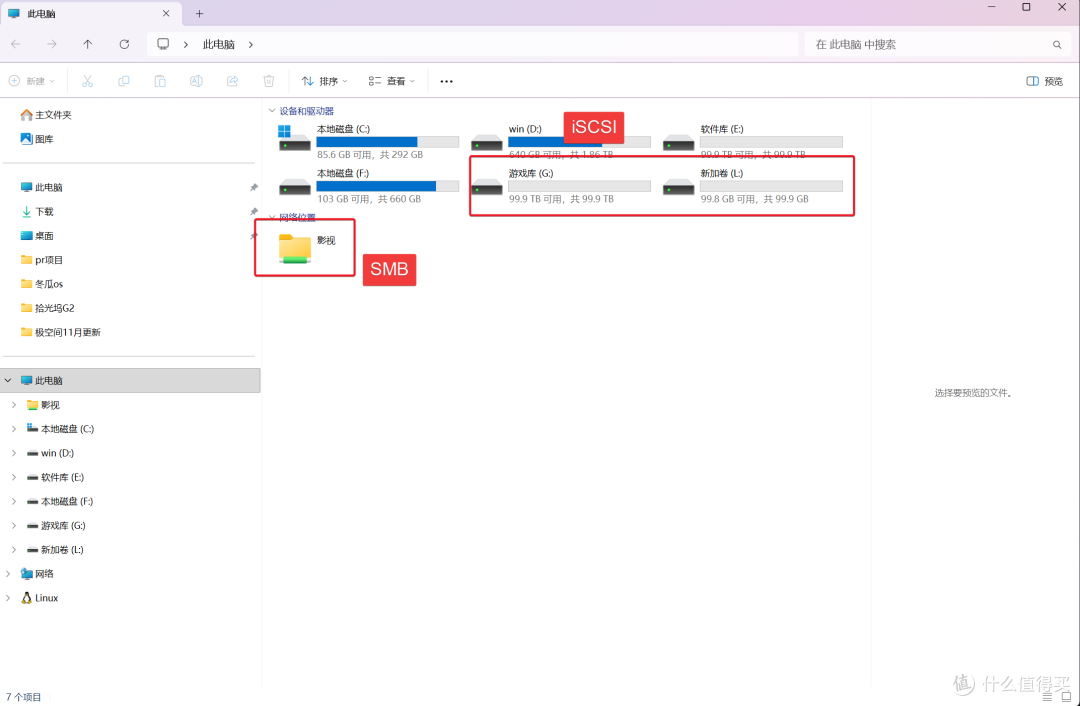This screenshot has height=706, width=1080.
Task: Expand 新加卷 (L:) in the tree
Action: click(x=14, y=550)
